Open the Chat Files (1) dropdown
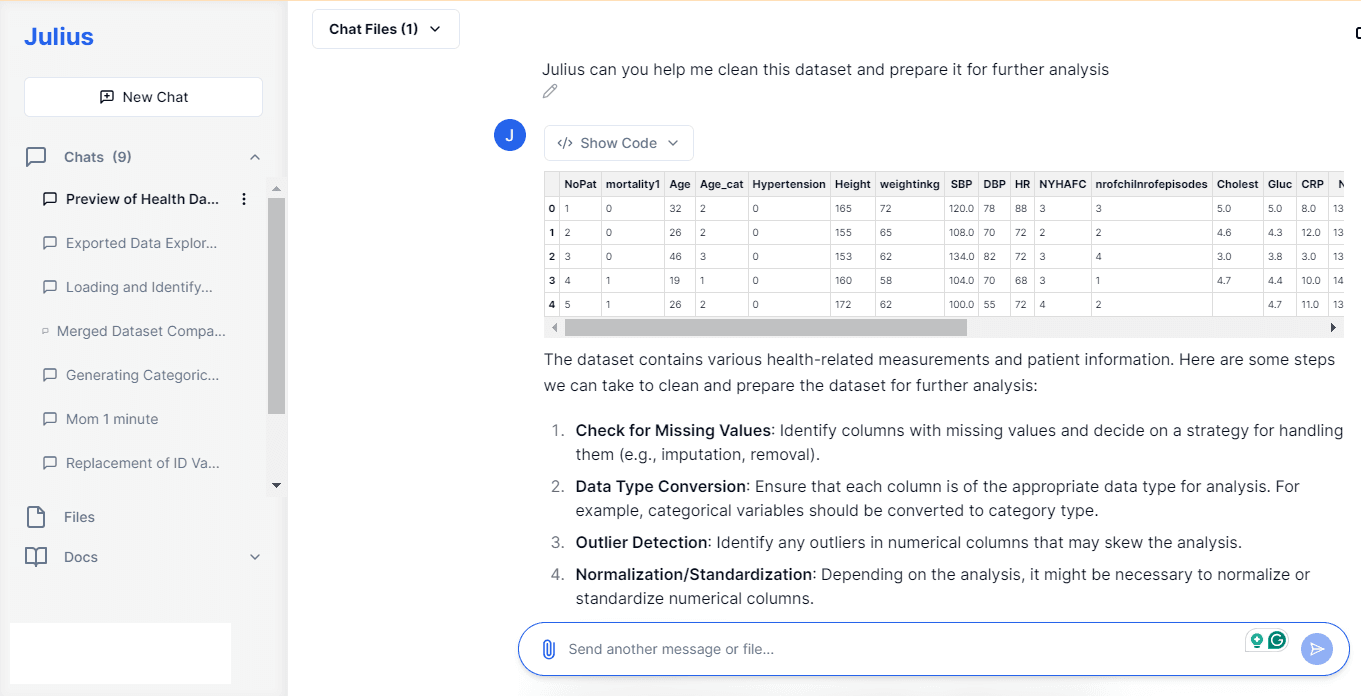Screen dimensions: 1361x696 (x=386, y=29)
